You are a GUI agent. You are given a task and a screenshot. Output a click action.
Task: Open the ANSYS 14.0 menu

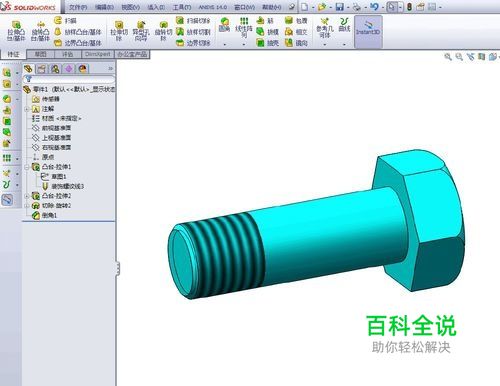click(213, 7)
